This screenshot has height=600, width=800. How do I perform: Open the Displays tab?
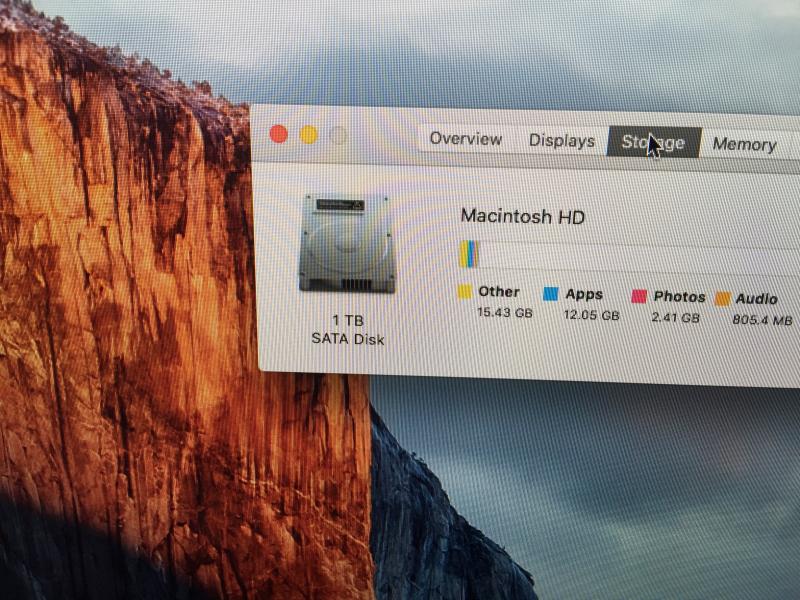[562, 140]
